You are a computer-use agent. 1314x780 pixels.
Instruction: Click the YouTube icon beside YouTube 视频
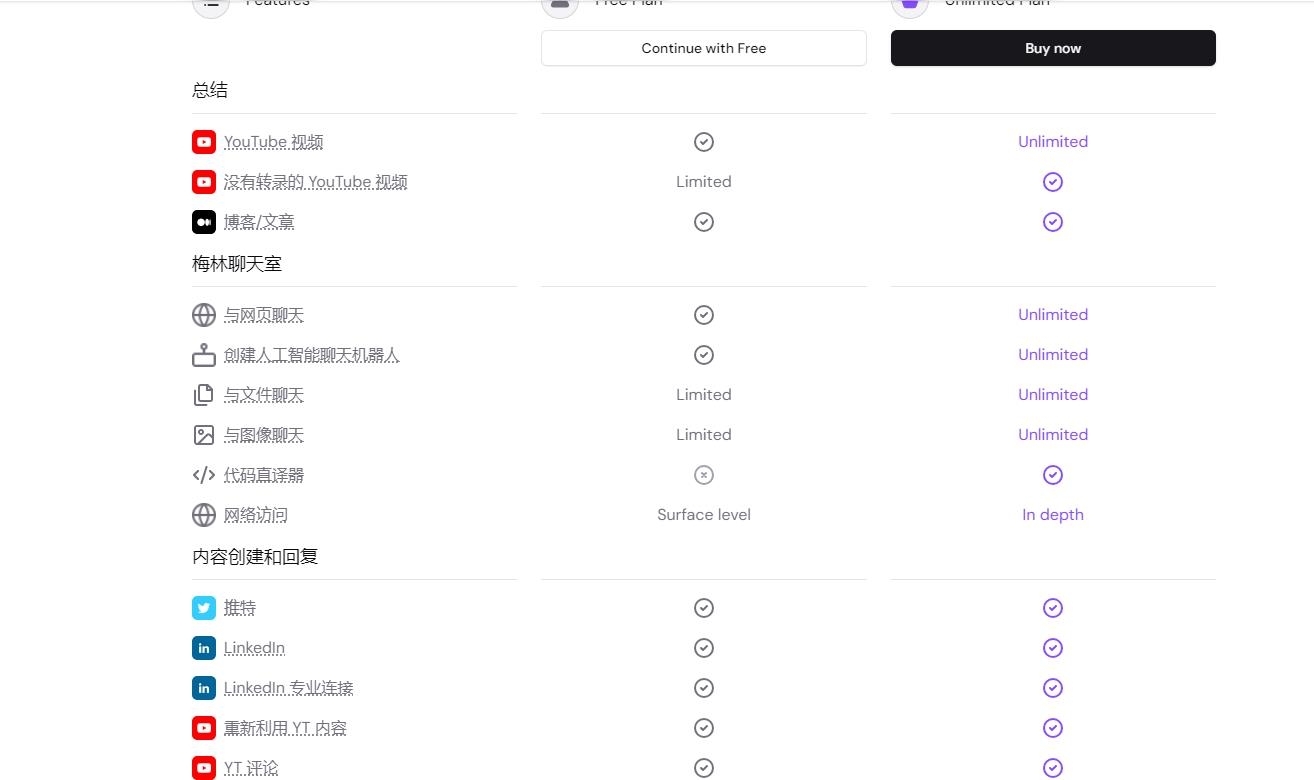(204, 142)
